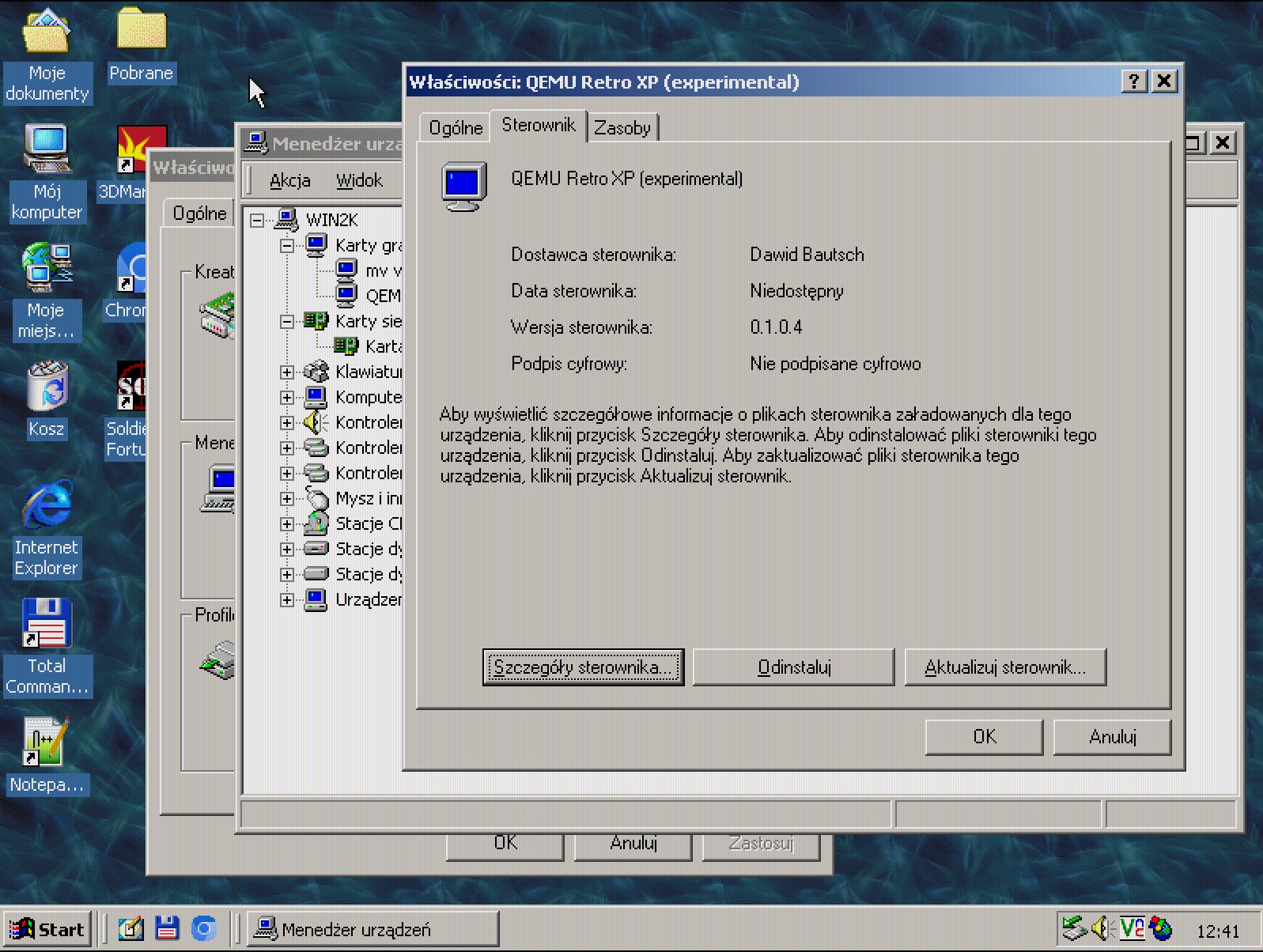Screen dimensions: 1263x952
Task: Select the QEMU display device icon in tree
Action: point(346,296)
